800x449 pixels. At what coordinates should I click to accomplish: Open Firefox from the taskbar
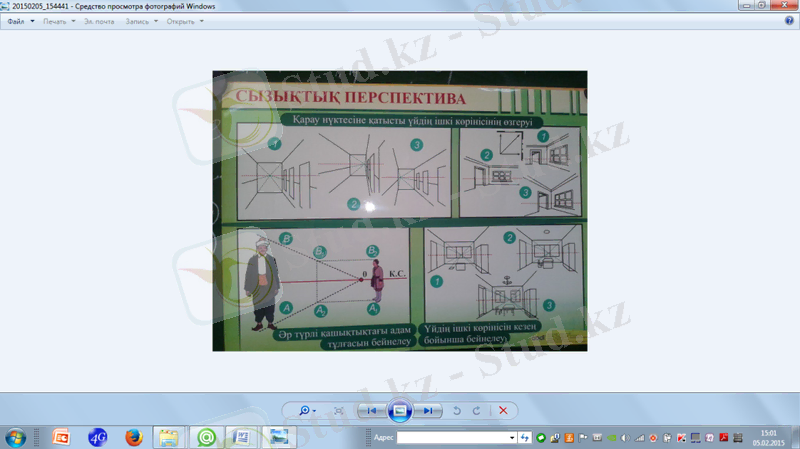(x=133, y=437)
